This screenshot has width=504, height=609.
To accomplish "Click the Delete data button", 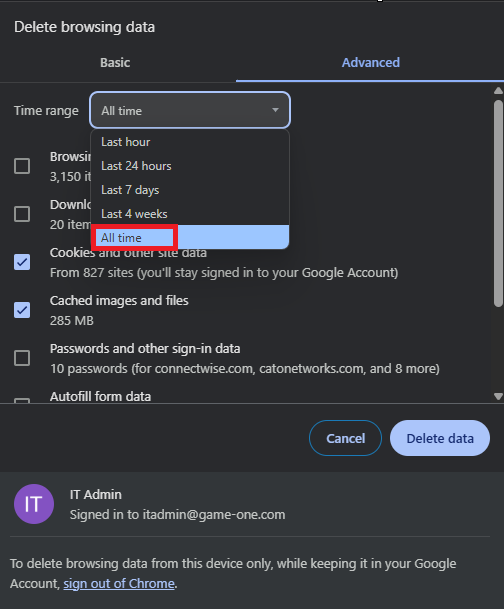I will point(440,438).
